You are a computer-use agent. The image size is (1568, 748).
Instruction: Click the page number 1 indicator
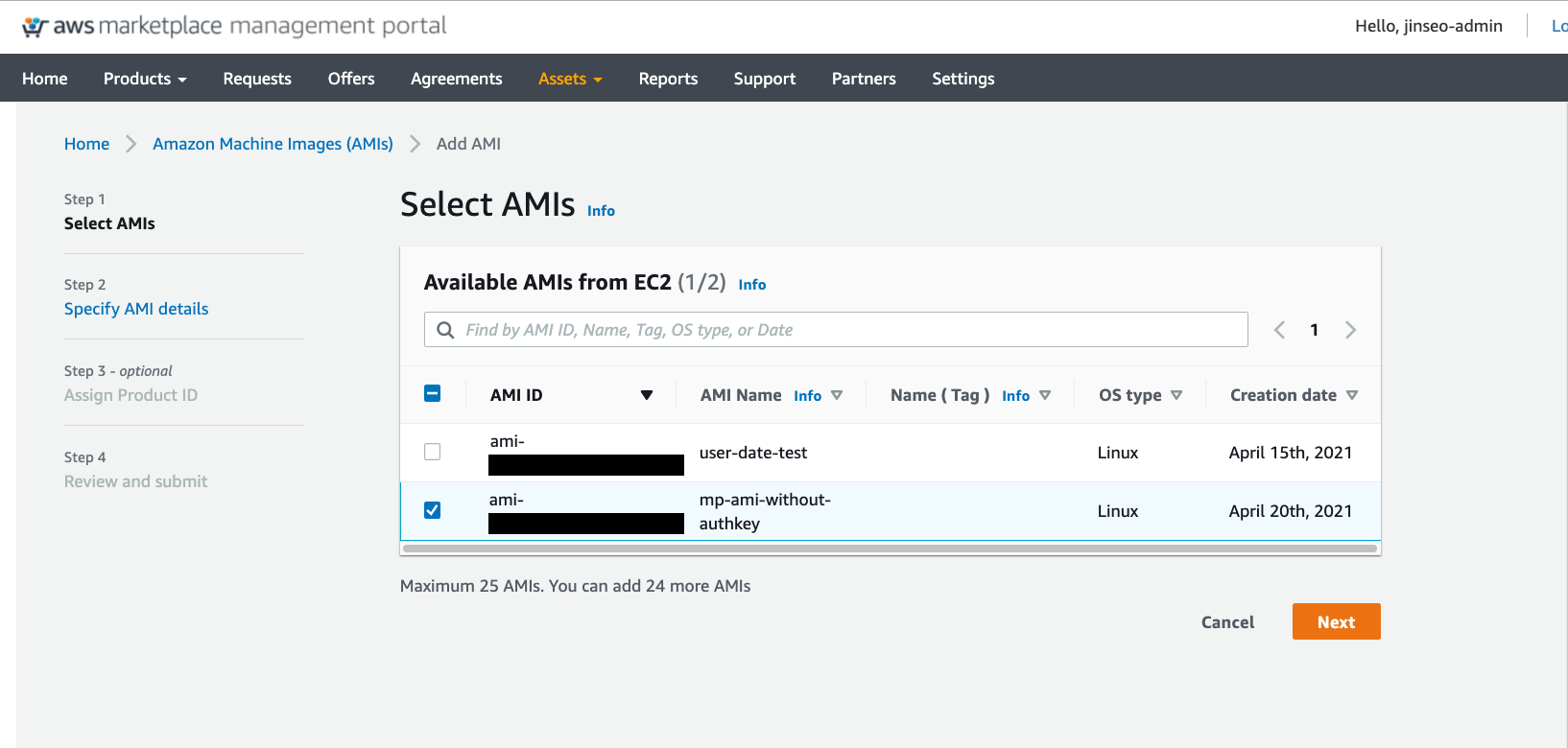coord(1315,330)
